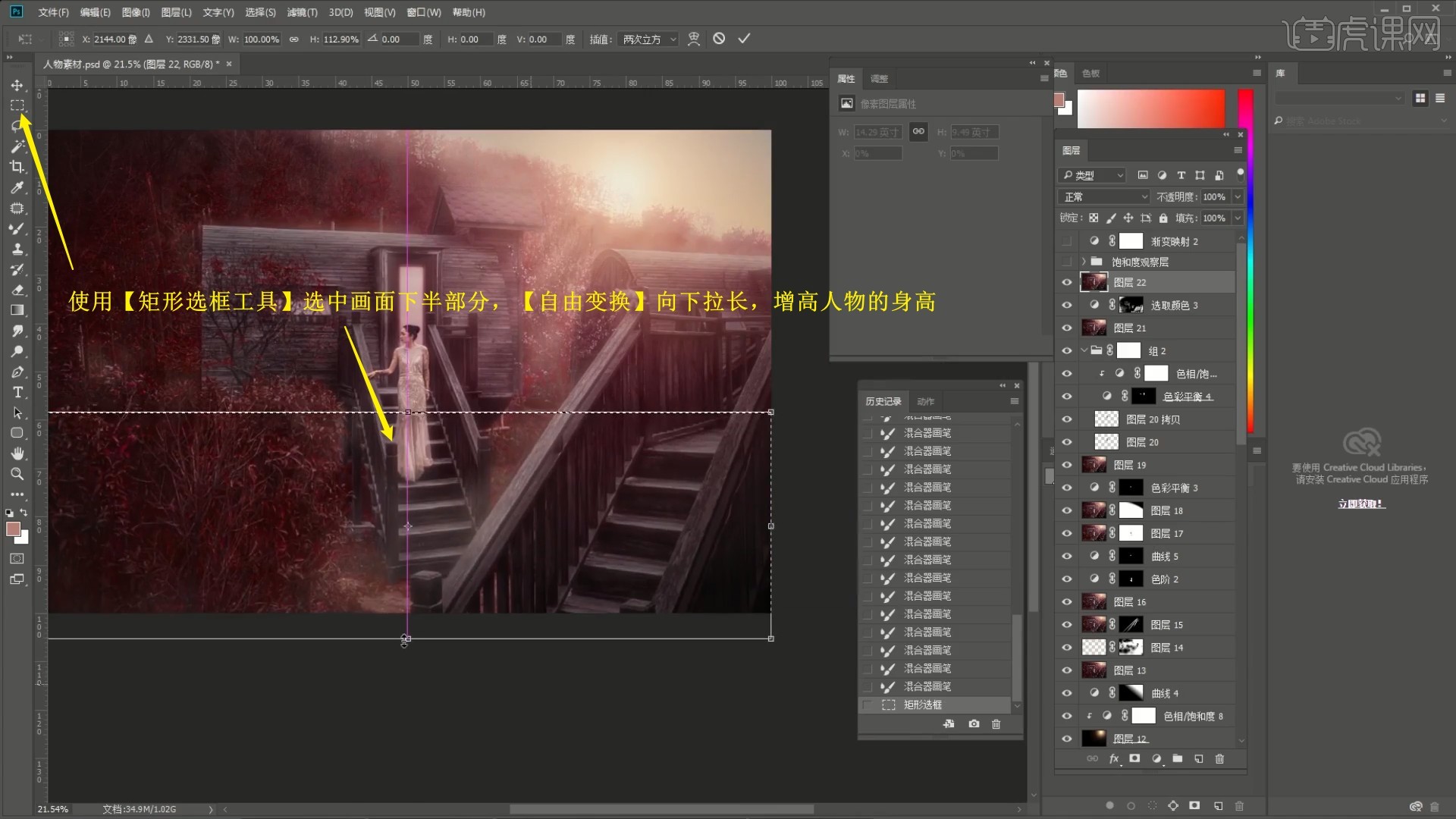Open the 滤镜(T) menu
1456x819 pixels.
pos(301,12)
